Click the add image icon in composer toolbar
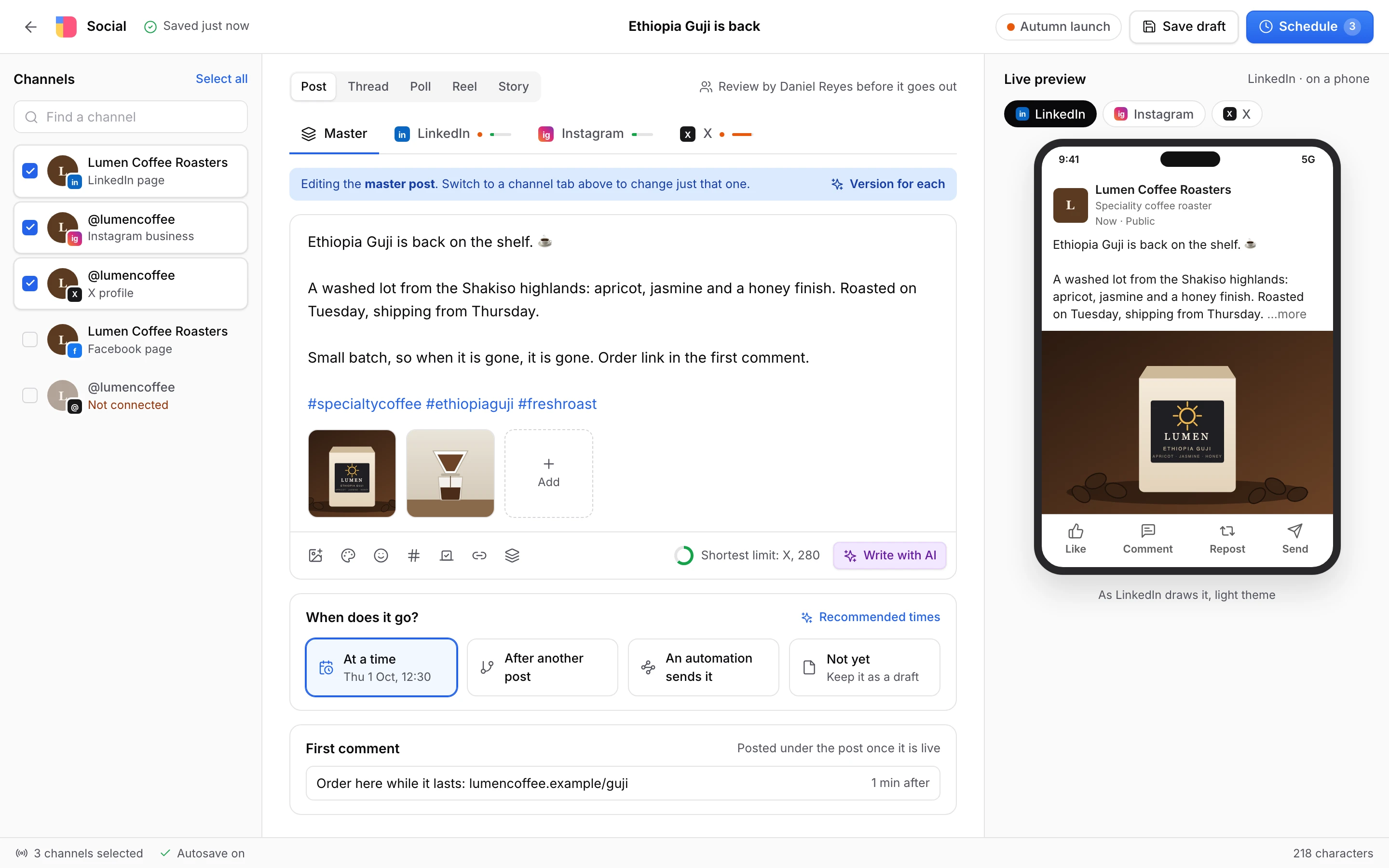The image size is (1389, 868). (x=316, y=555)
